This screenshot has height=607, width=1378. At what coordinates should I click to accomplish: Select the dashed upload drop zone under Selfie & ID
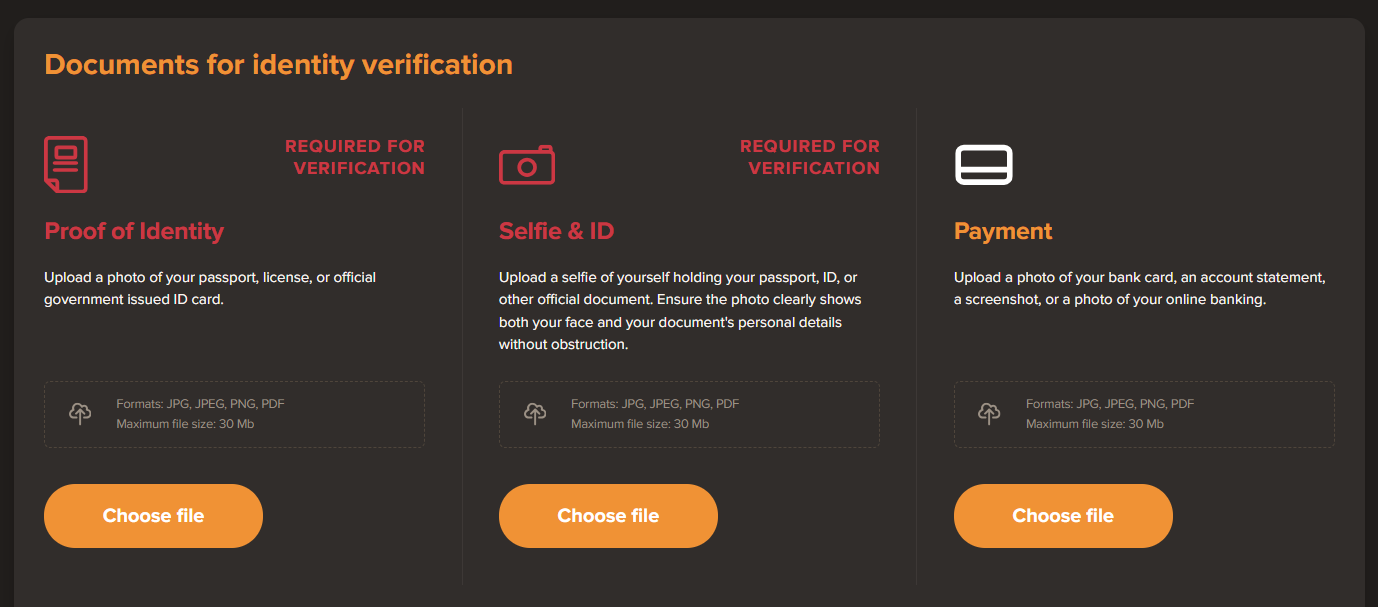689,413
